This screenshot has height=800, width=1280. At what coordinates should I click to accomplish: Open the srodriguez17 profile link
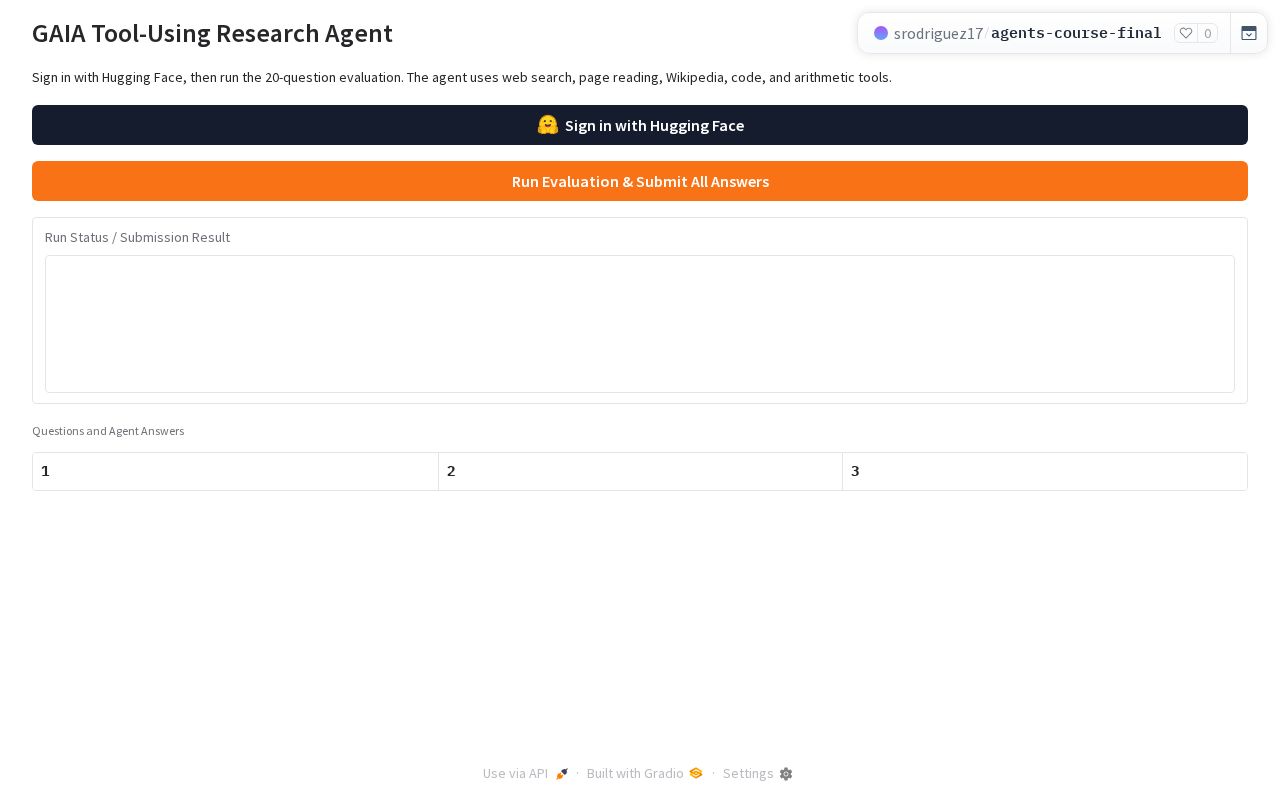pyautogui.click(x=938, y=33)
